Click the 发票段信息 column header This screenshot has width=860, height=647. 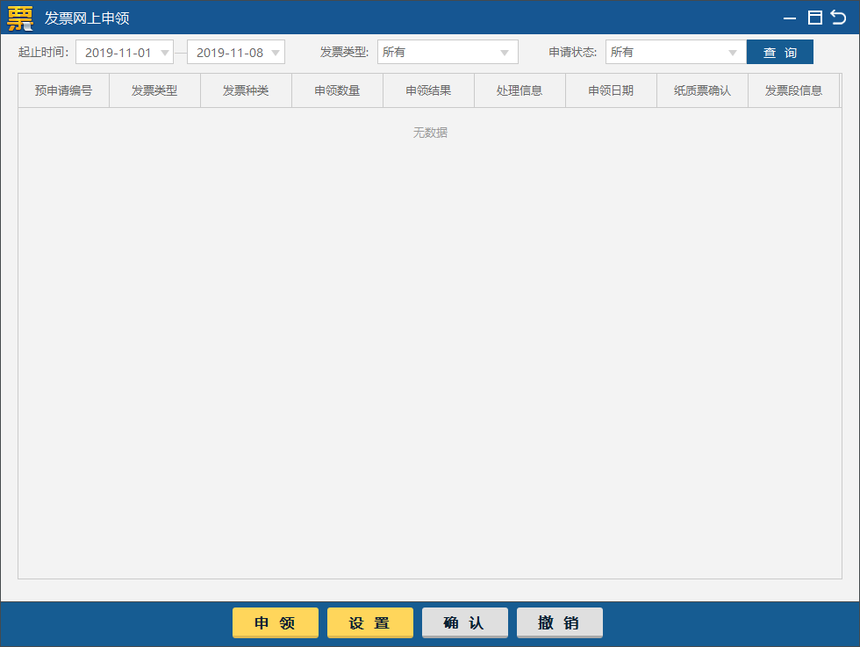point(794,91)
